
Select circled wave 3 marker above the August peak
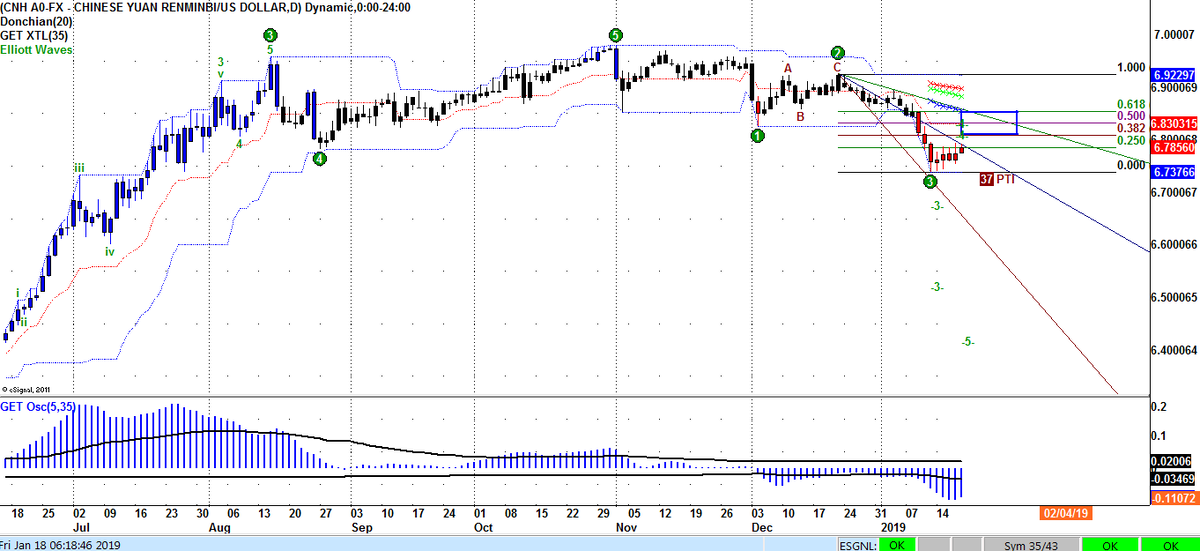270,35
